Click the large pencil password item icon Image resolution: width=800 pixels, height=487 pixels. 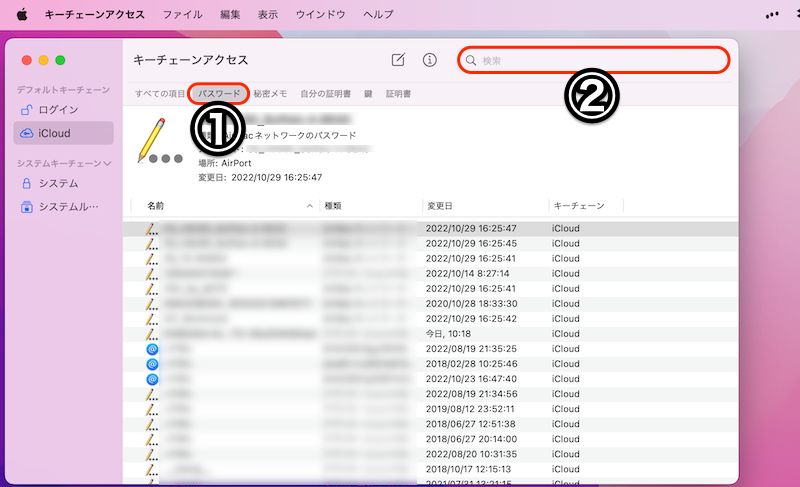(x=157, y=140)
